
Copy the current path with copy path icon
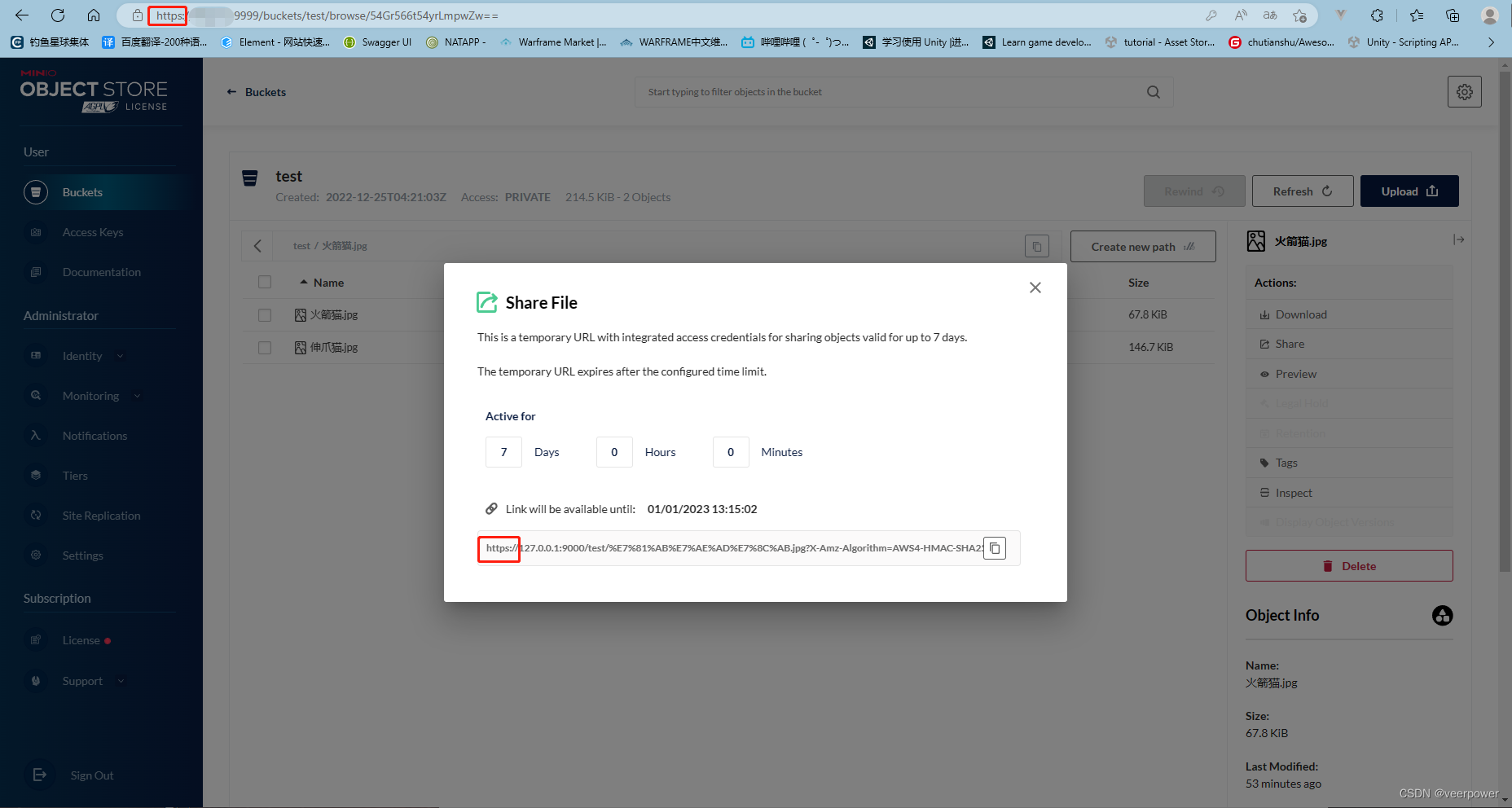pyautogui.click(x=1037, y=246)
